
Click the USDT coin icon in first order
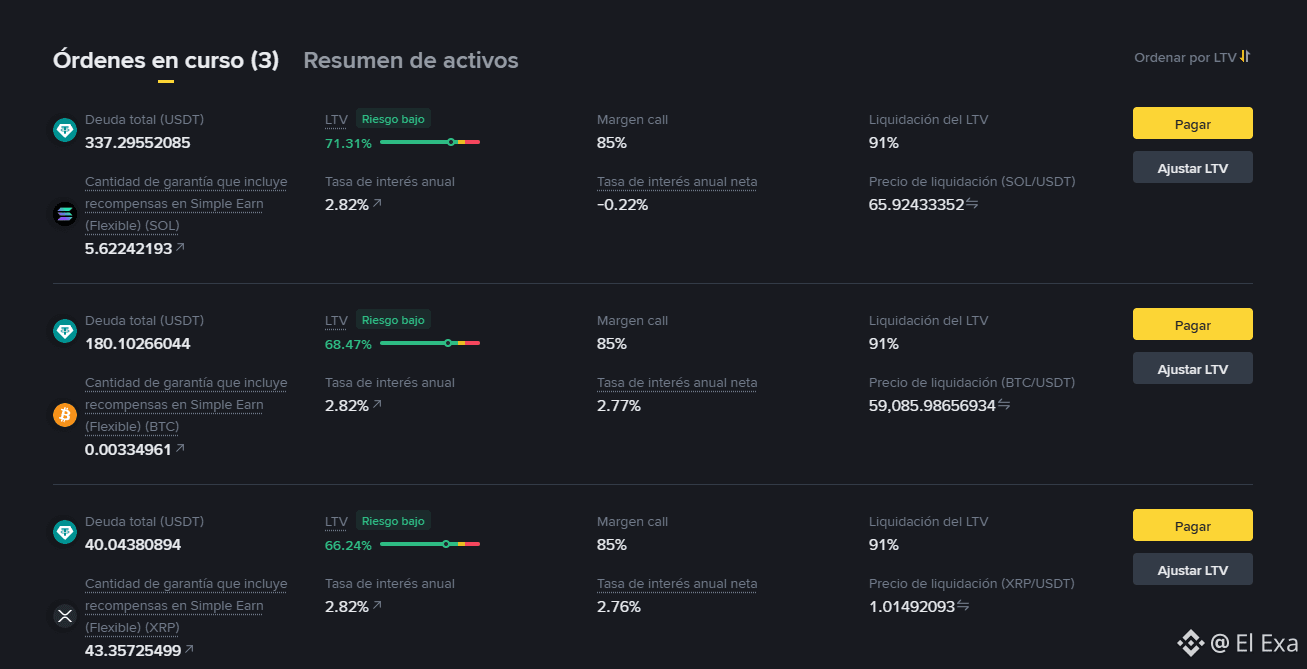coord(65,130)
